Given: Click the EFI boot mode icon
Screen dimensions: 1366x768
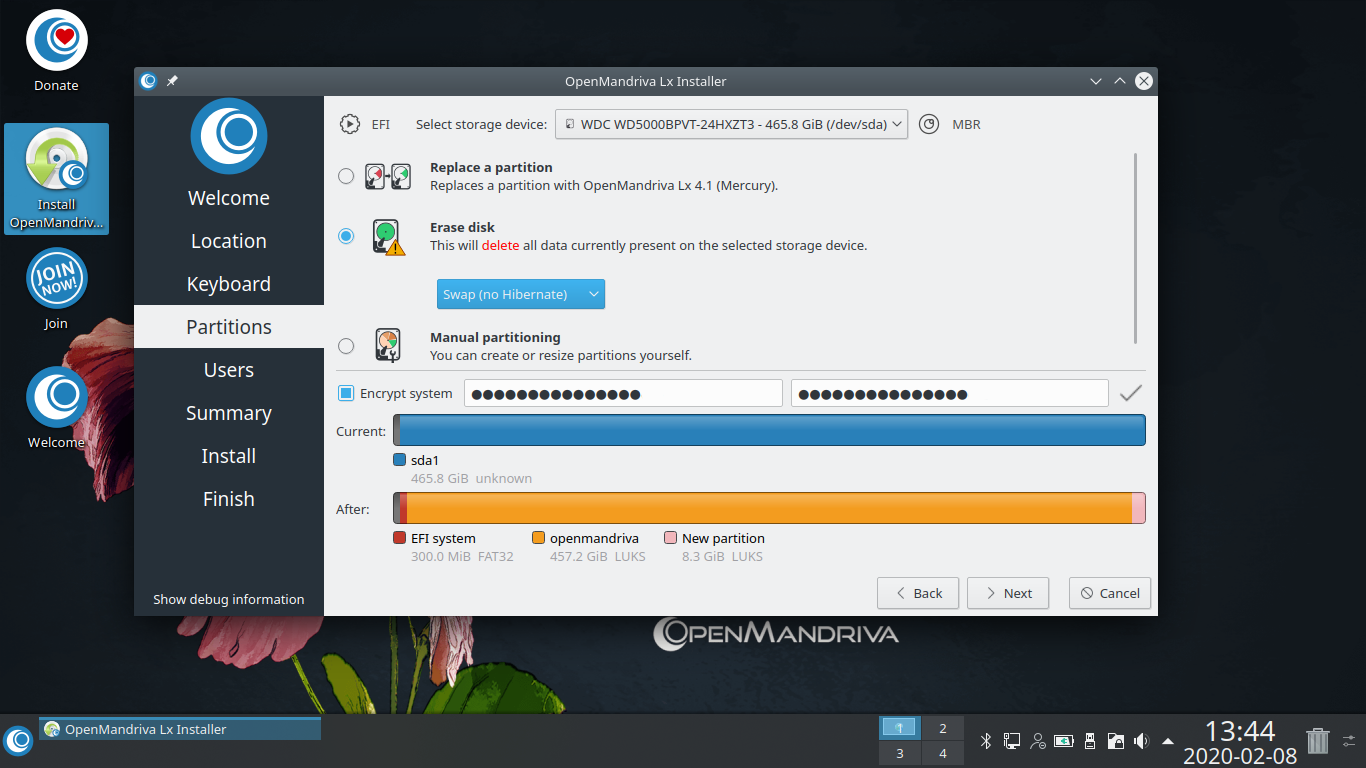Looking at the screenshot, I should 349,124.
